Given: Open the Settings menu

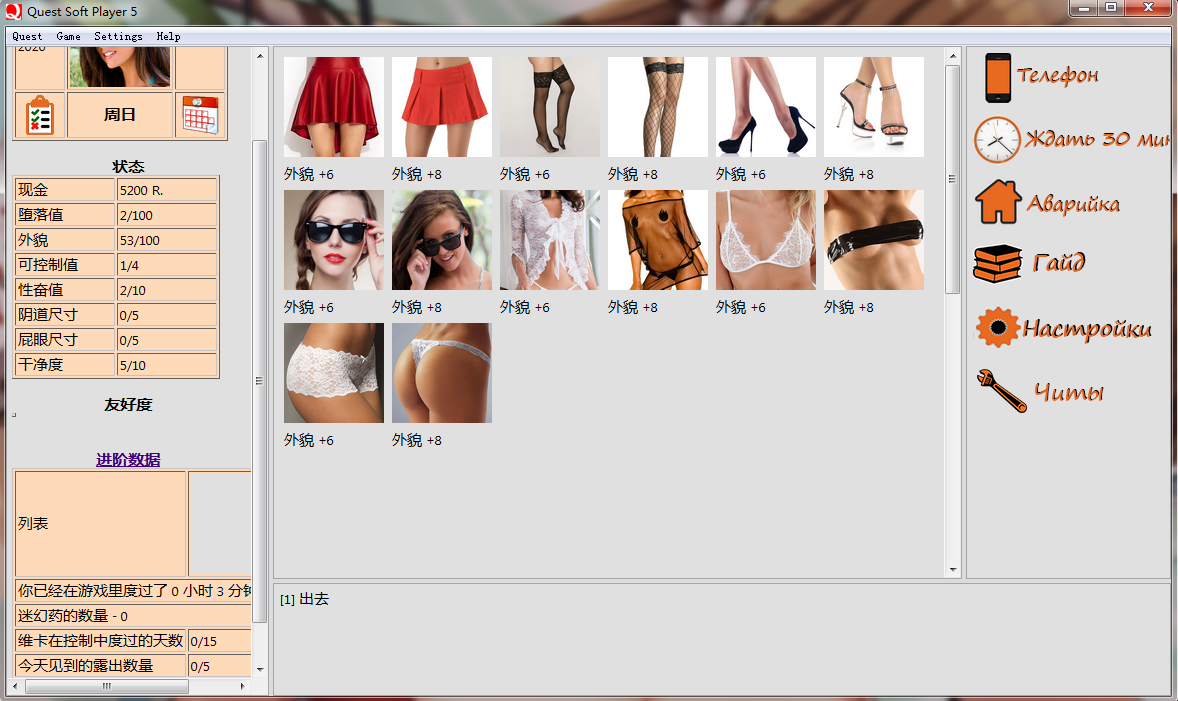Looking at the screenshot, I should 118,36.
